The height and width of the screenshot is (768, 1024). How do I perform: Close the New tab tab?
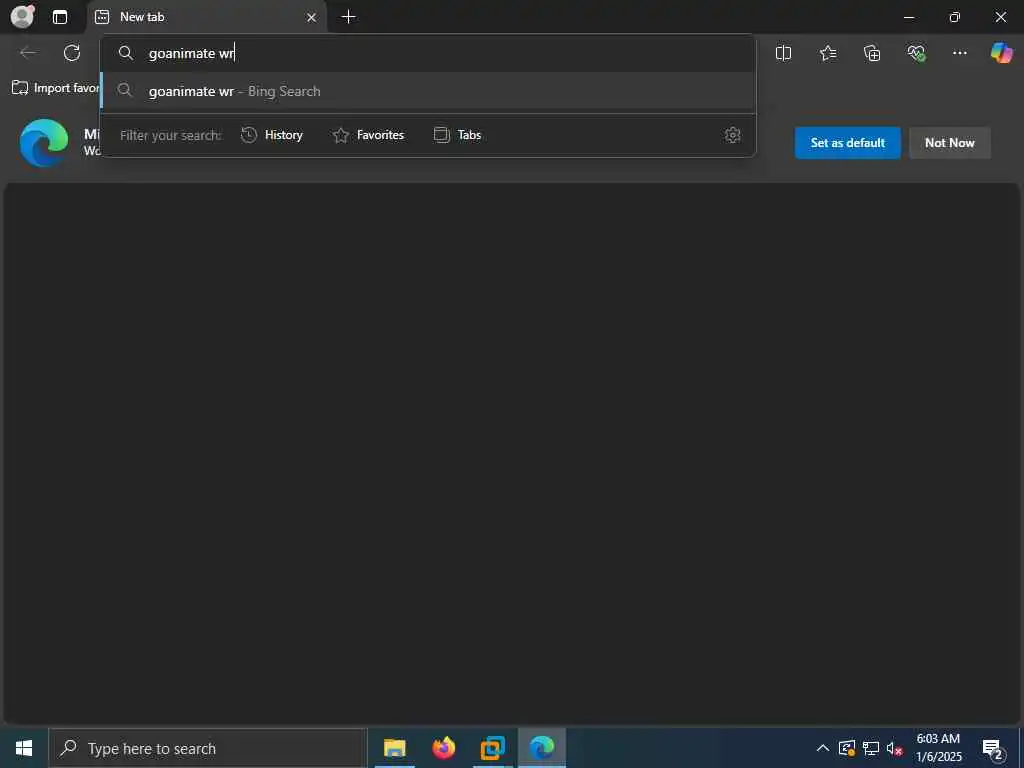pos(312,18)
